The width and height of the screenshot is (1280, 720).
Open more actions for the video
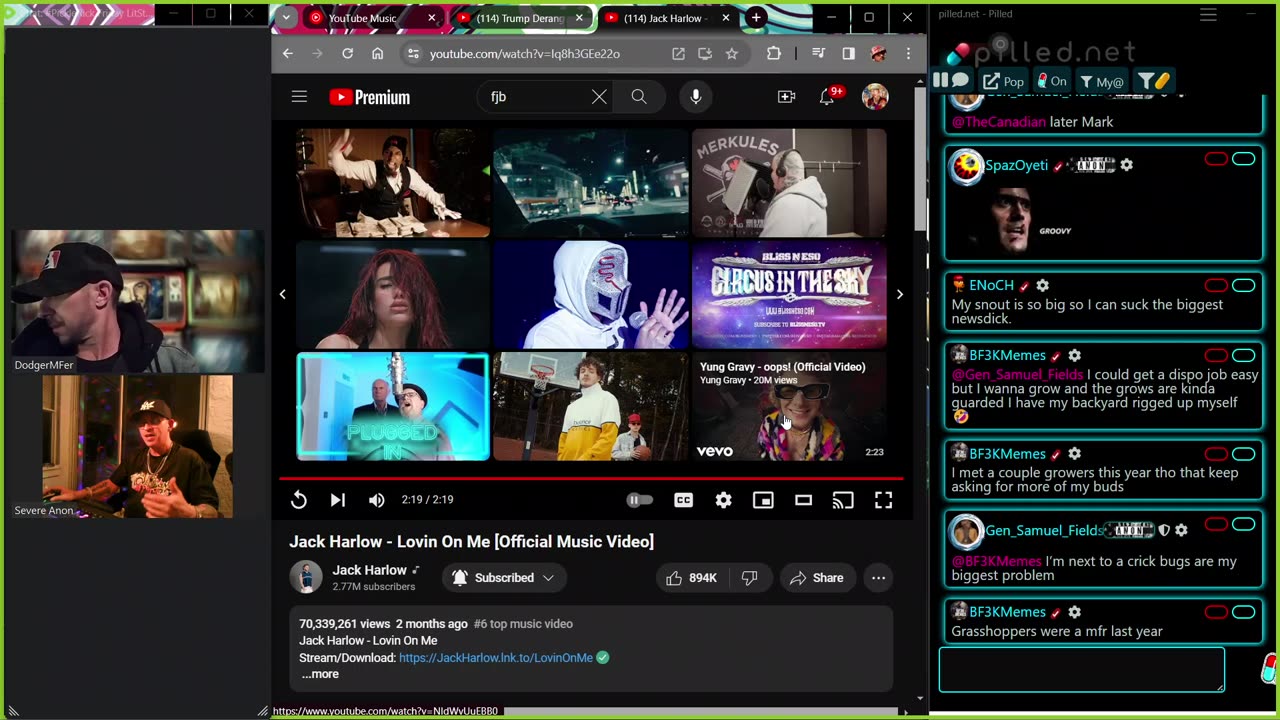coord(878,578)
